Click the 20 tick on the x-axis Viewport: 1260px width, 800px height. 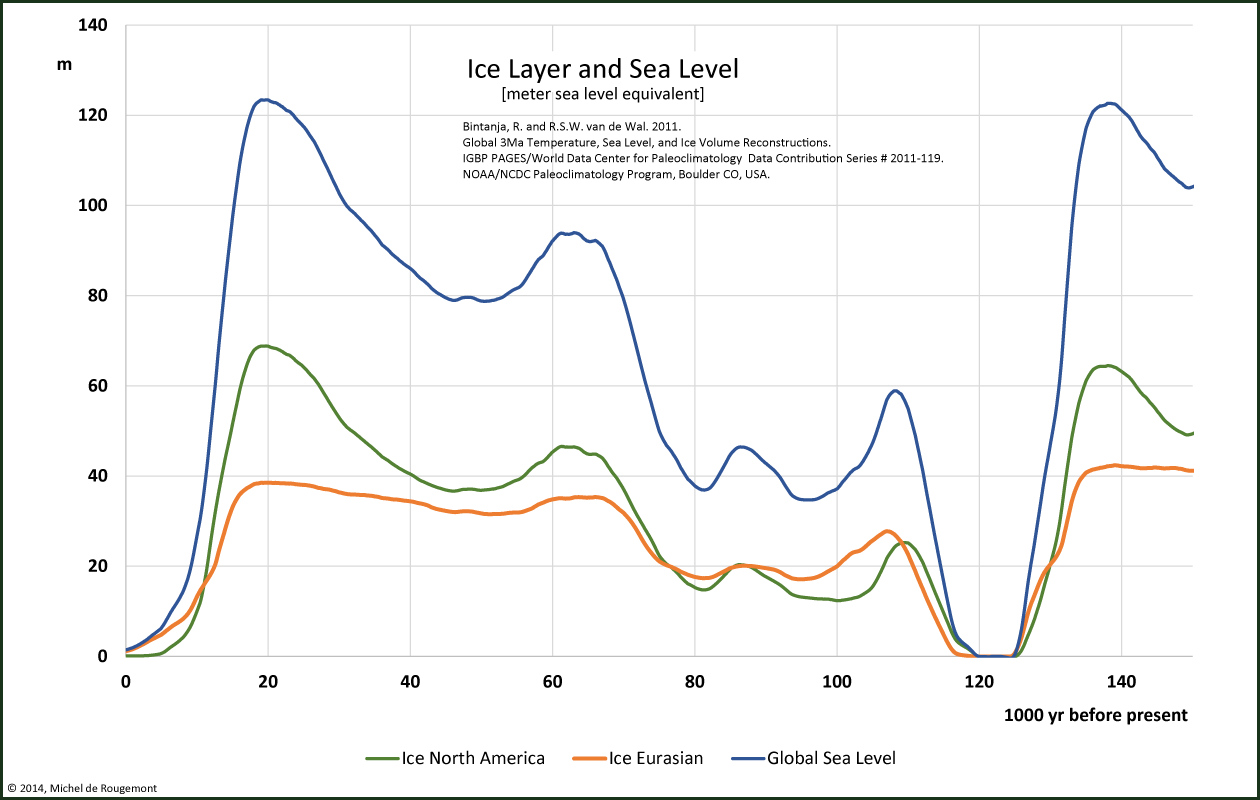click(x=268, y=682)
